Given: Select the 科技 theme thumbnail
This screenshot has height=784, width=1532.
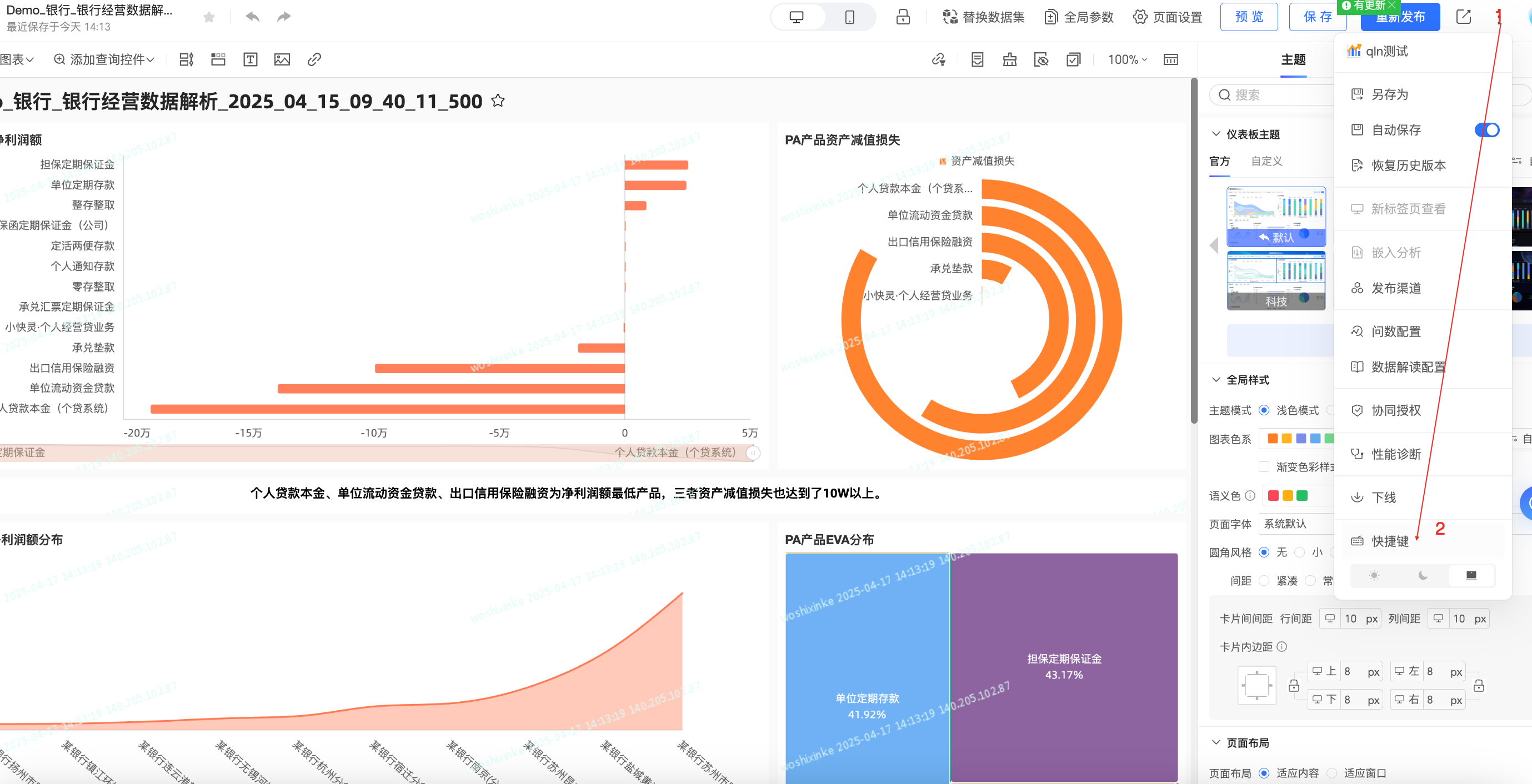Looking at the screenshot, I should 1276,280.
